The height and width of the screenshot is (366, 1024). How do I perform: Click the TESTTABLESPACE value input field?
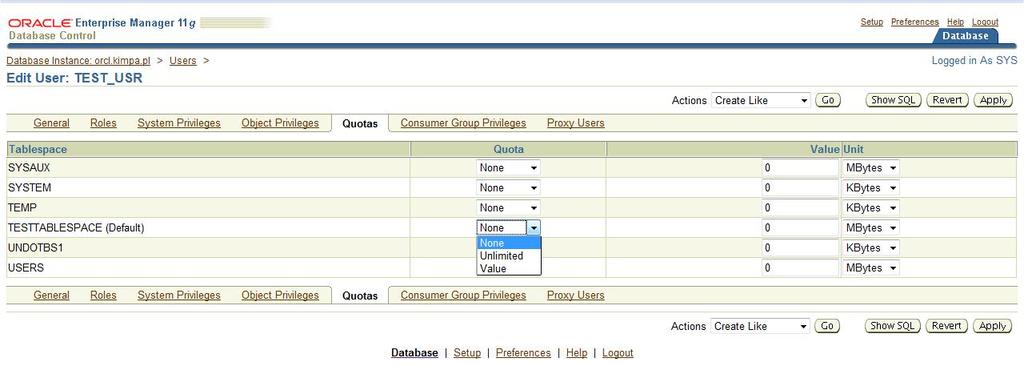(x=800, y=228)
